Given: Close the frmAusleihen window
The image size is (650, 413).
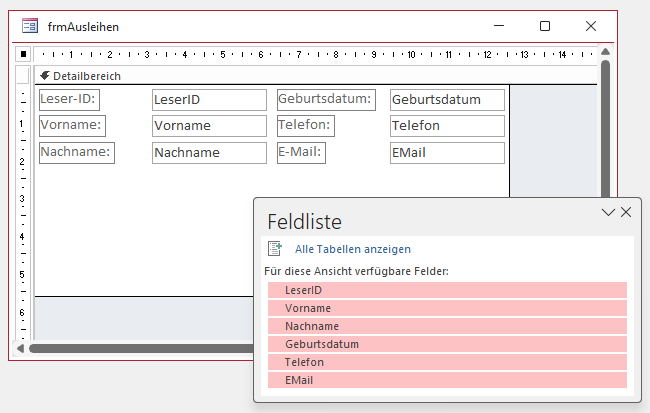Looking at the screenshot, I should [591, 26].
